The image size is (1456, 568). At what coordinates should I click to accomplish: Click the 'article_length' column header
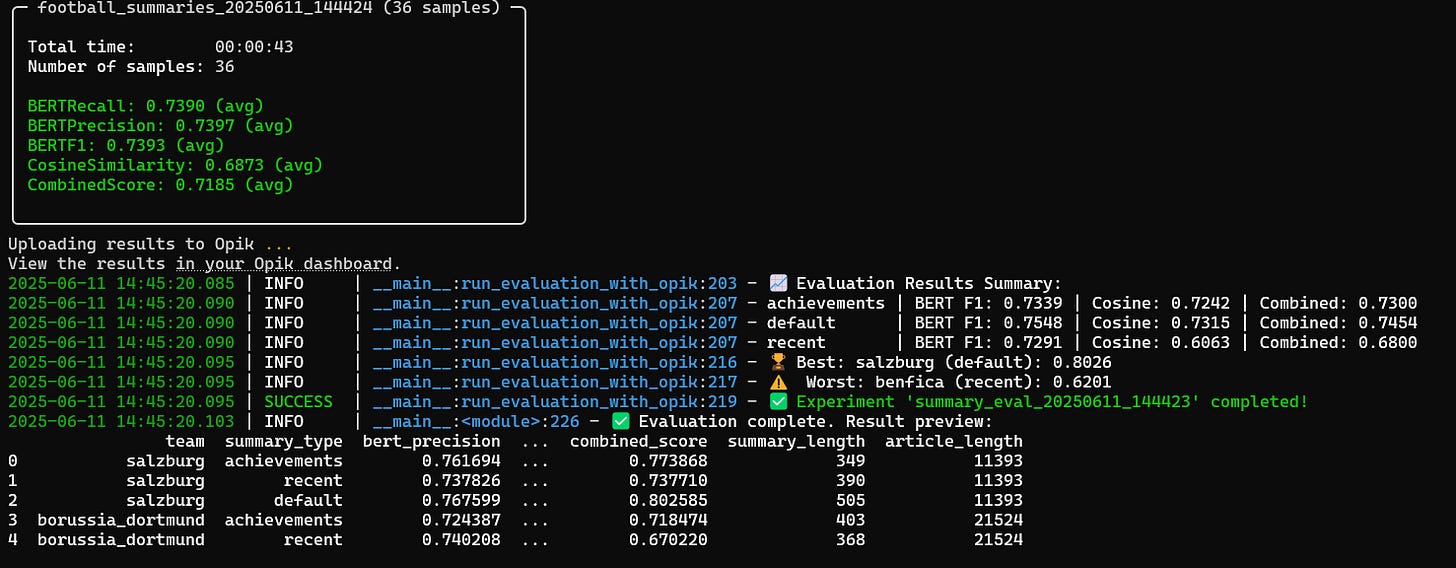[955, 441]
